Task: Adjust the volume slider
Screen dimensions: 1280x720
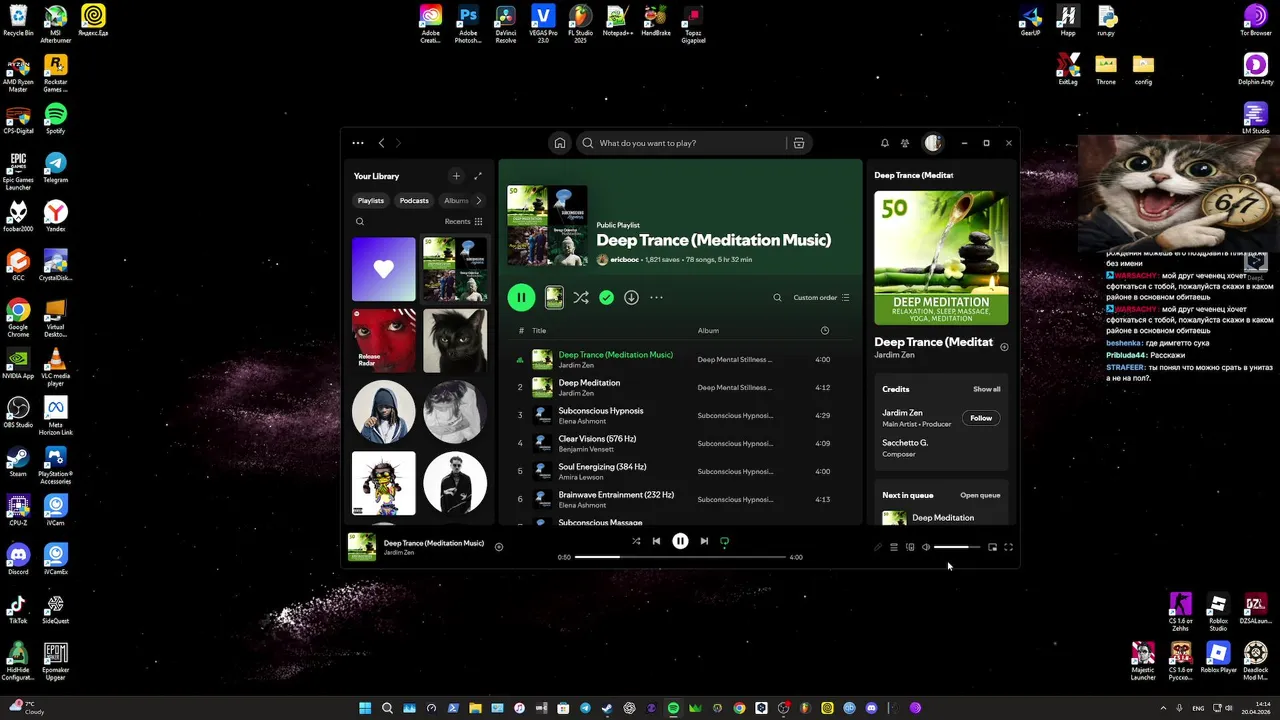Action: pos(957,547)
